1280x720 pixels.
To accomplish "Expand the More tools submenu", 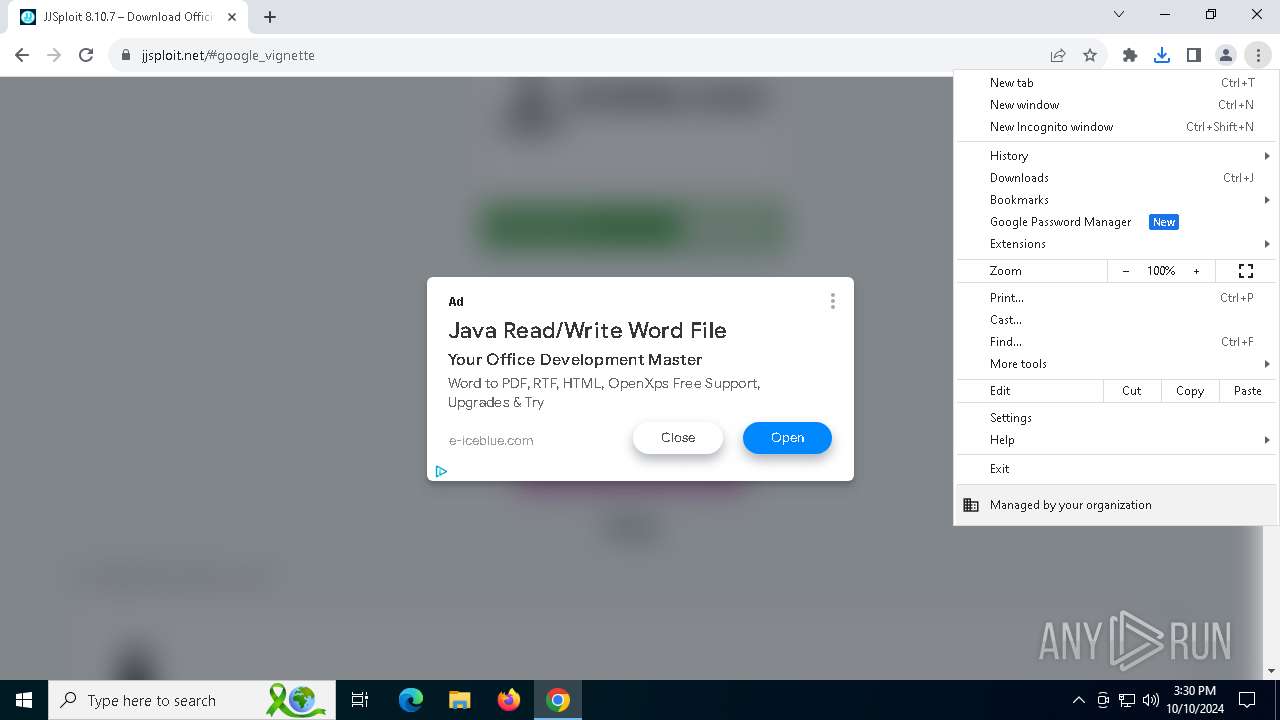I will 1116,364.
